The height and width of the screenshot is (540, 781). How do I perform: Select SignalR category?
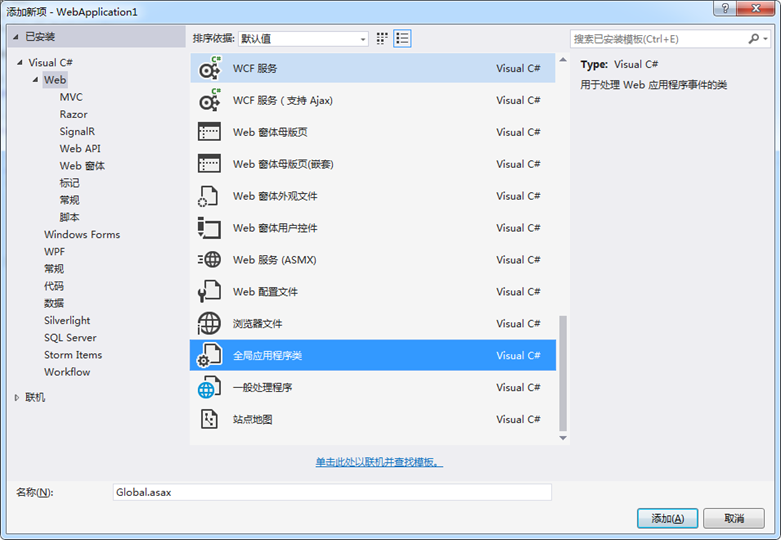(x=77, y=132)
